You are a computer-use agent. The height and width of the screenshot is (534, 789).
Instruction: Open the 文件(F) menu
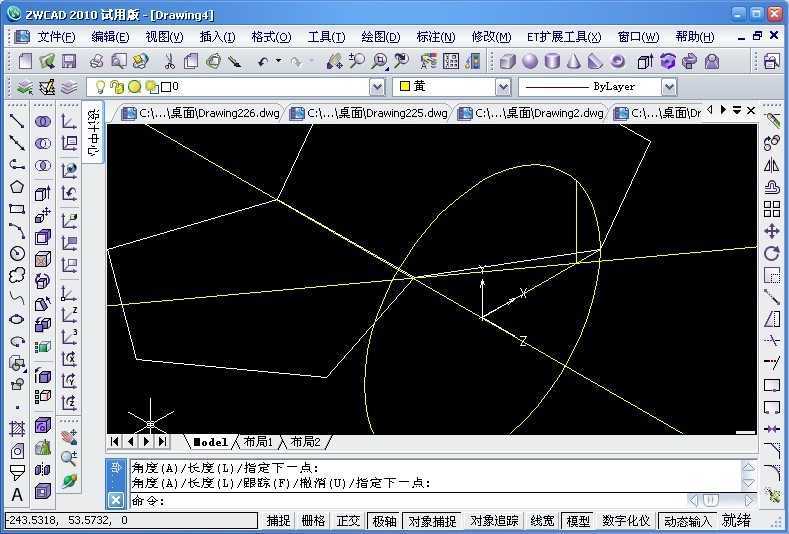[x=56, y=37]
